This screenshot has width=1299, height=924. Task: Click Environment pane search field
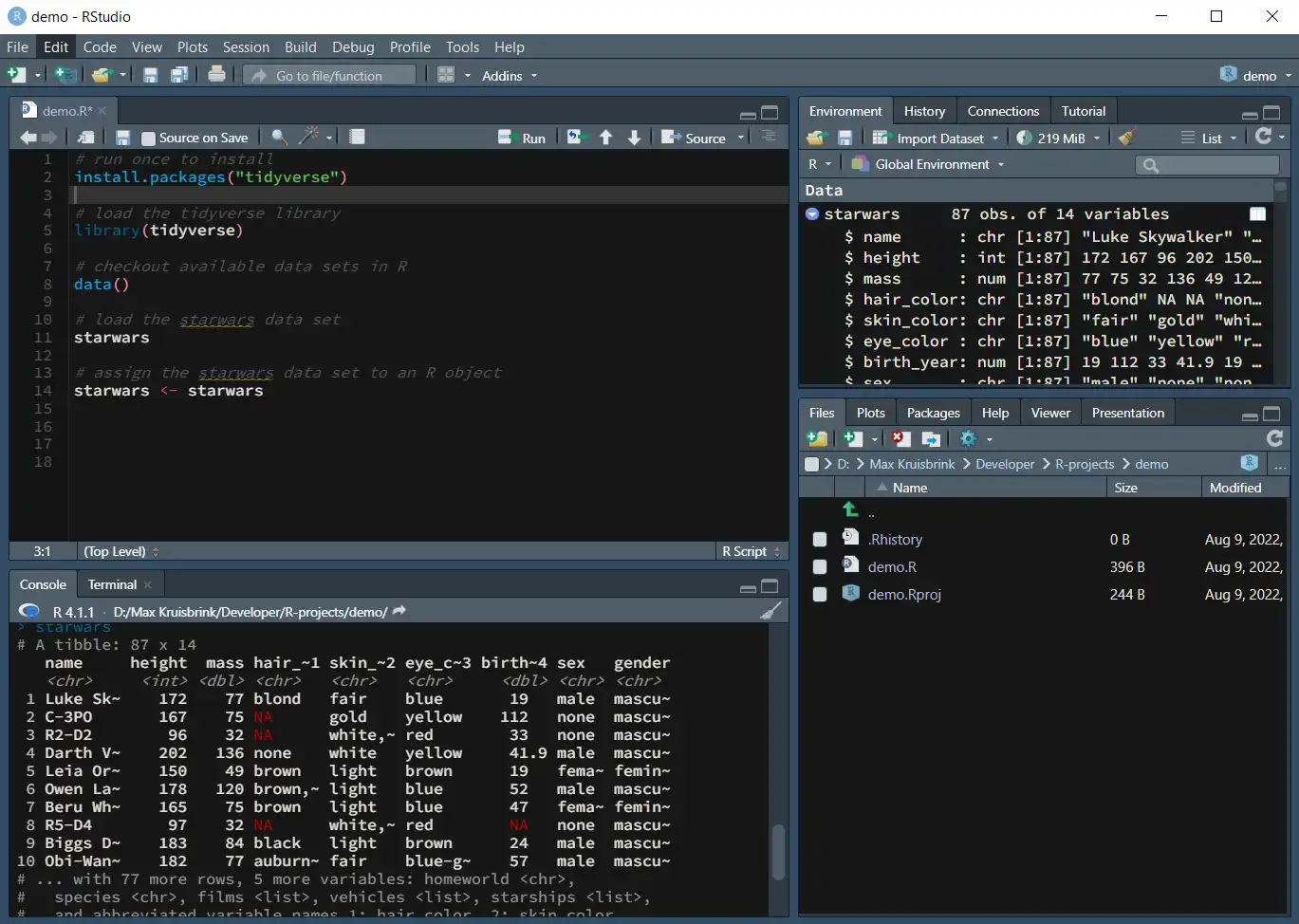[x=1207, y=165]
